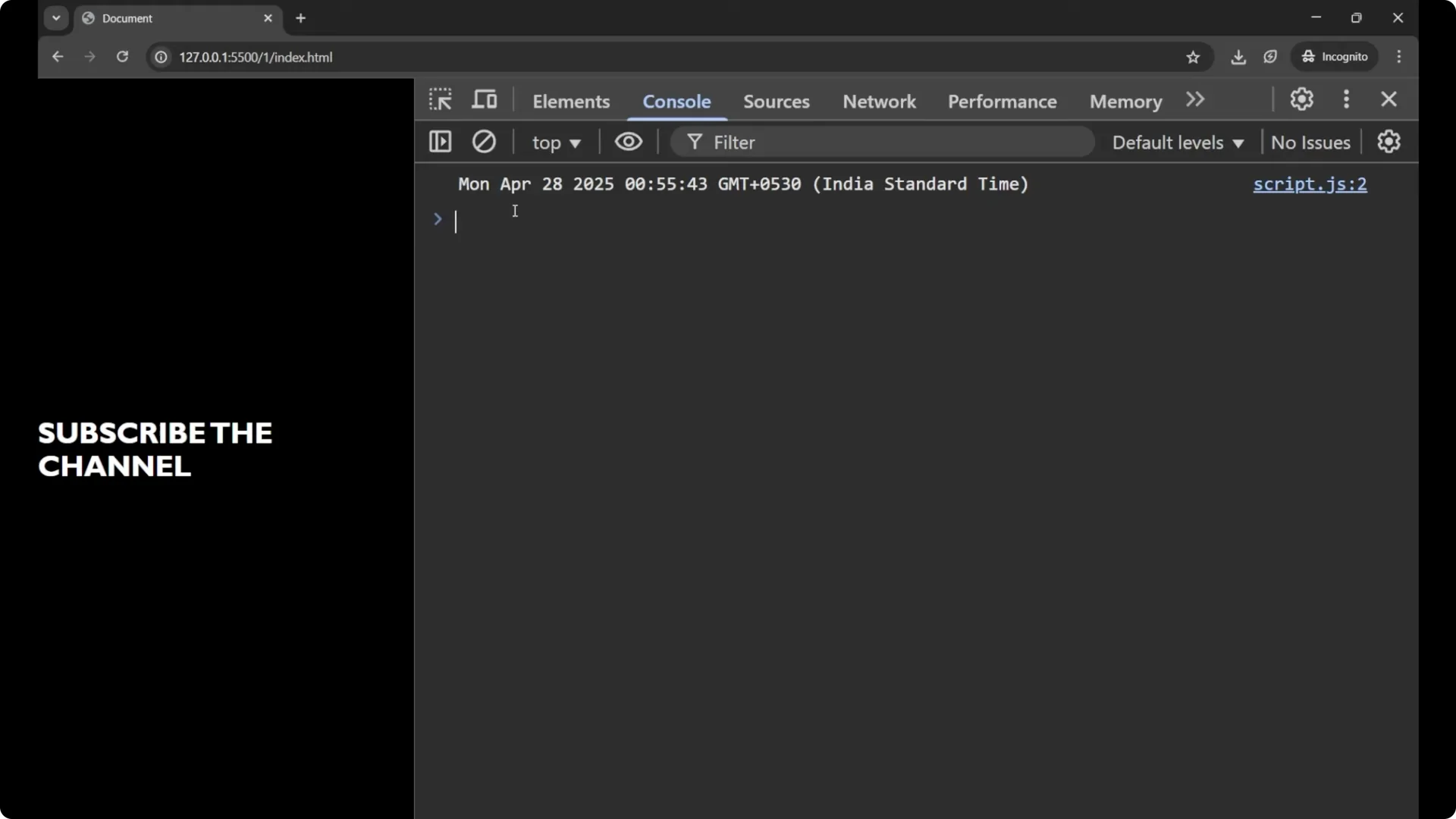Open the top execution context dropdown

[556, 143]
